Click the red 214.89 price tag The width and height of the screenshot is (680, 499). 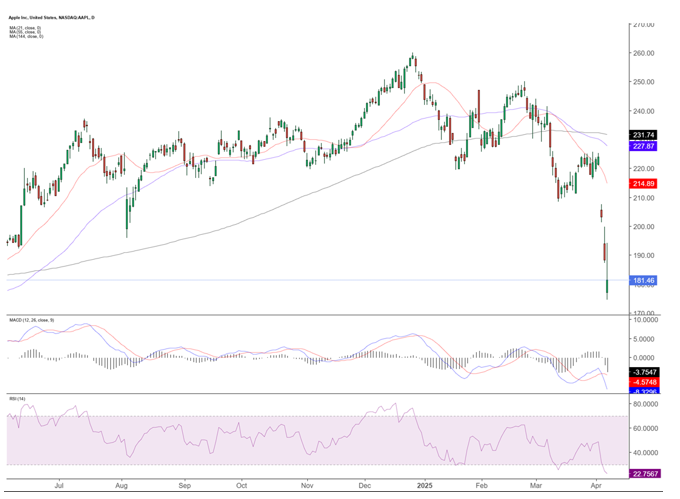click(643, 184)
